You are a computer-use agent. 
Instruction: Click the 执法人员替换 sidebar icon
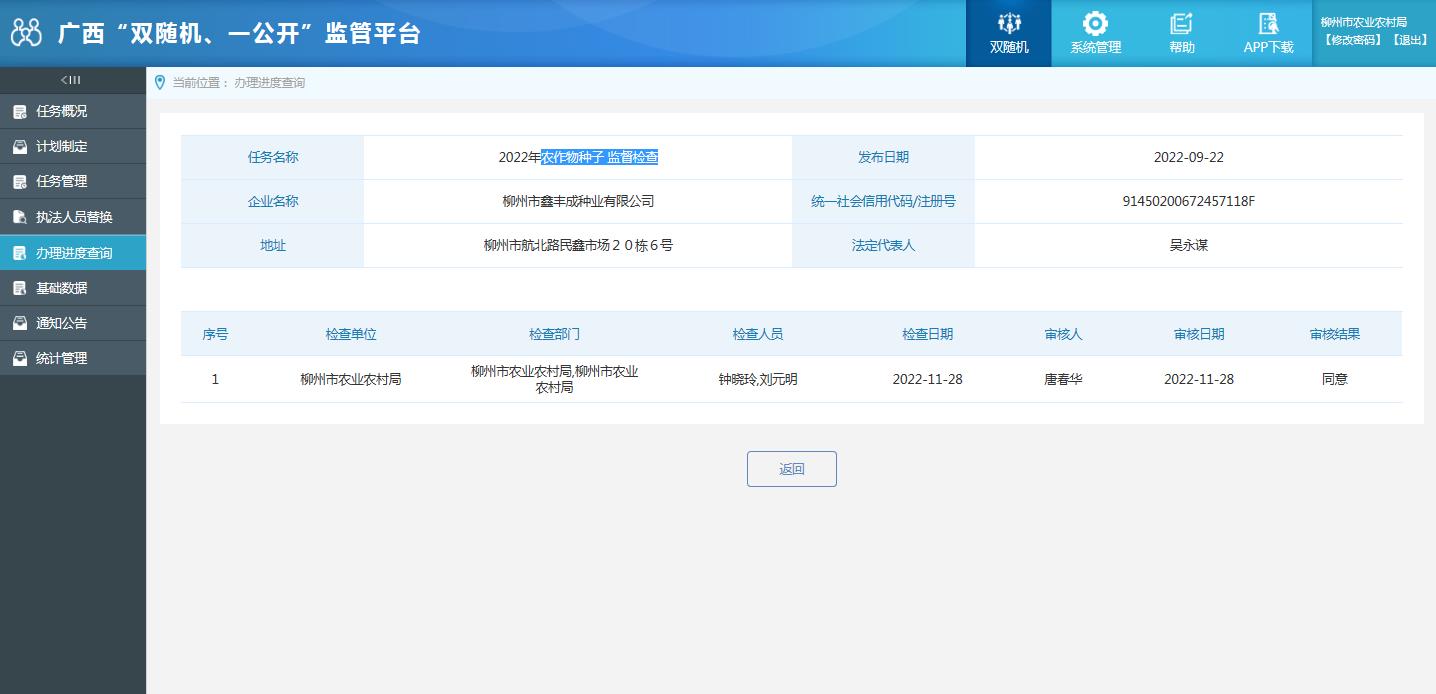click(x=20, y=217)
